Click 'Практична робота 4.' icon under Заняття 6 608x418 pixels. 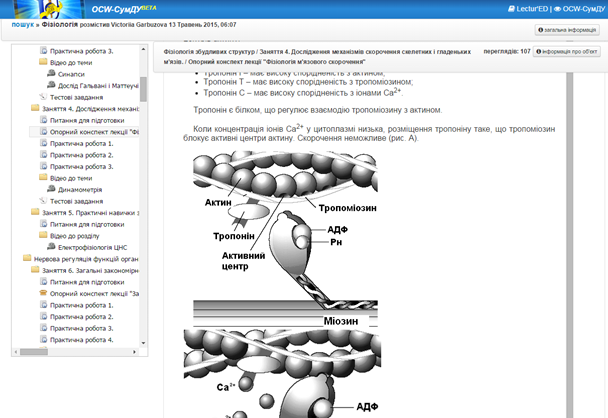click(43, 339)
